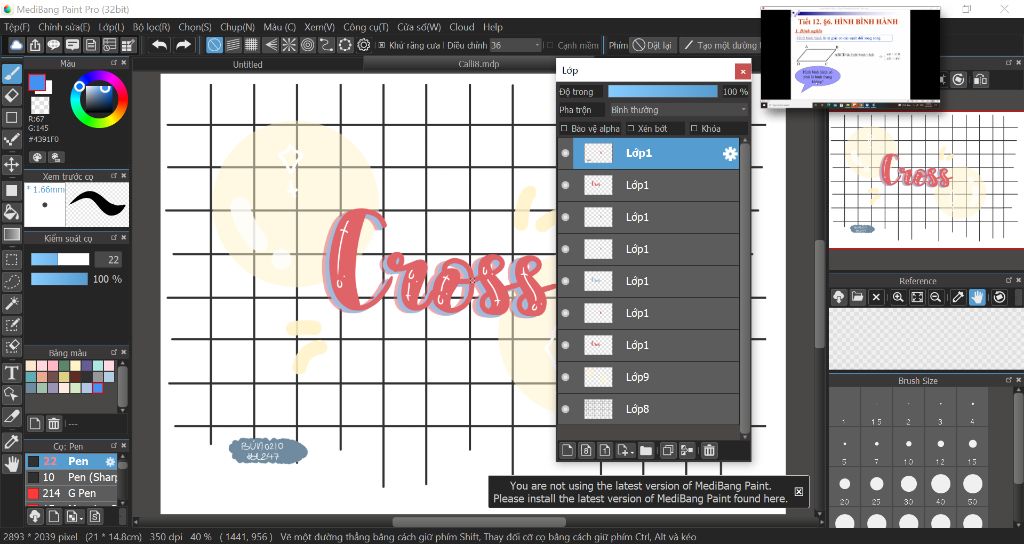Zoom in on the Reference panel

coord(898,297)
